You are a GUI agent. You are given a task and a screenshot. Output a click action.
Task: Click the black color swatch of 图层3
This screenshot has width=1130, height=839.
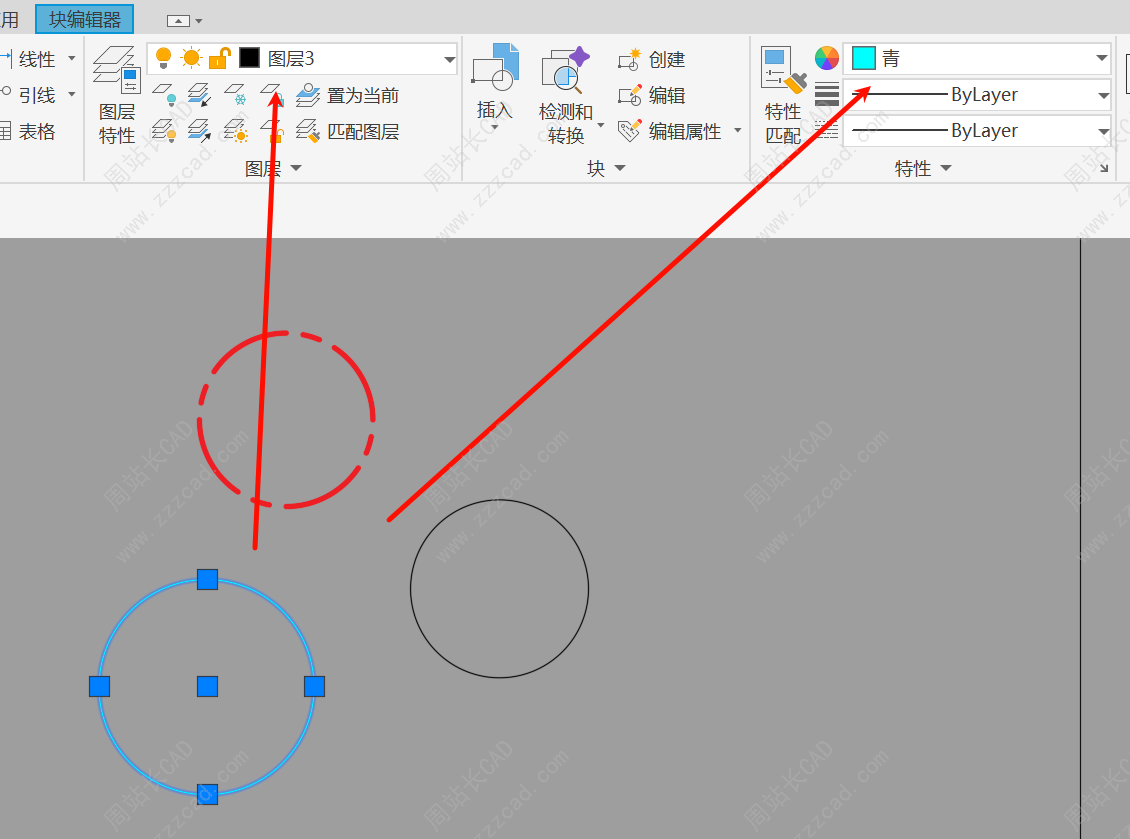(x=249, y=59)
